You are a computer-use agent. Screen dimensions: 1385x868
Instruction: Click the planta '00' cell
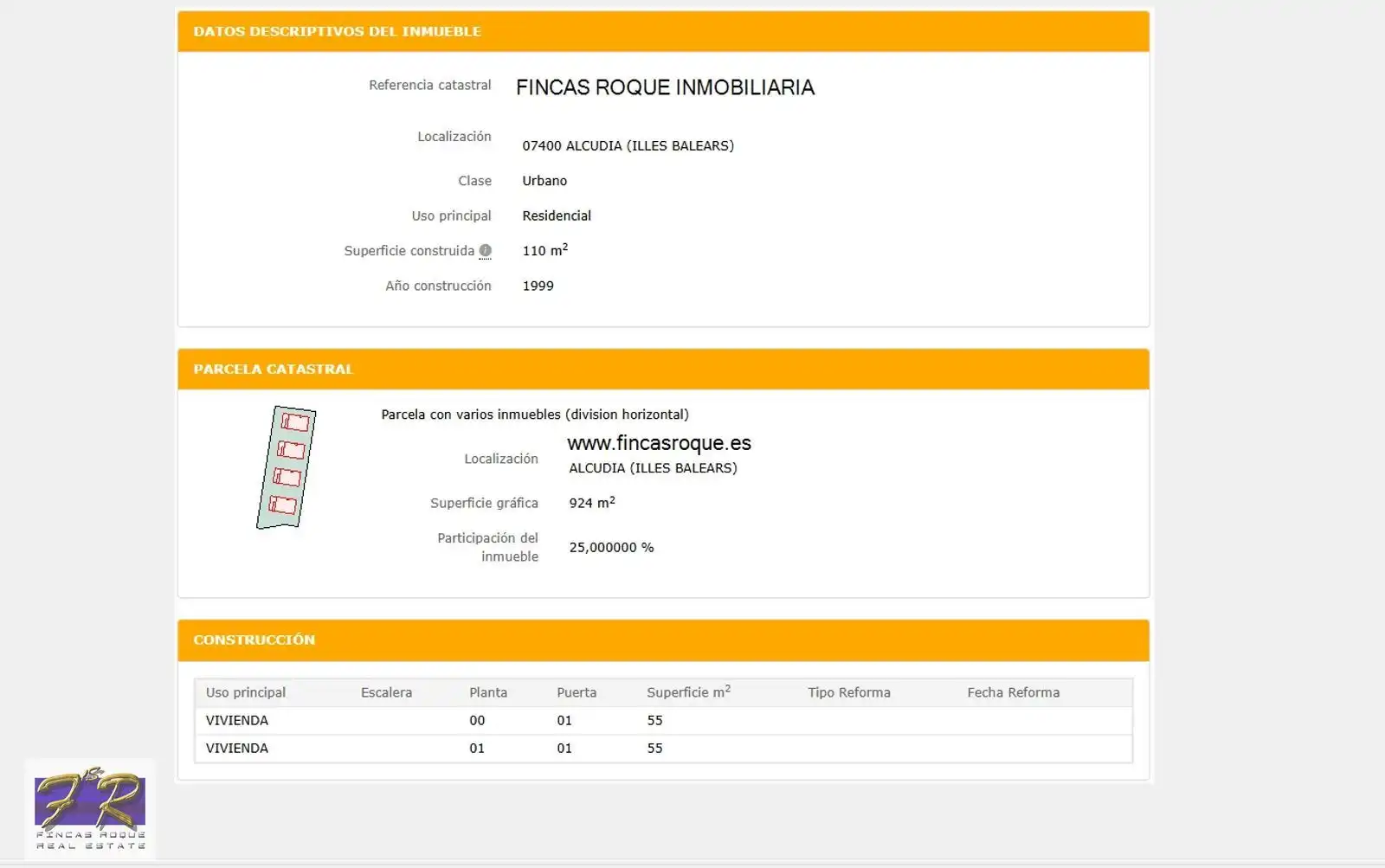coord(477,721)
